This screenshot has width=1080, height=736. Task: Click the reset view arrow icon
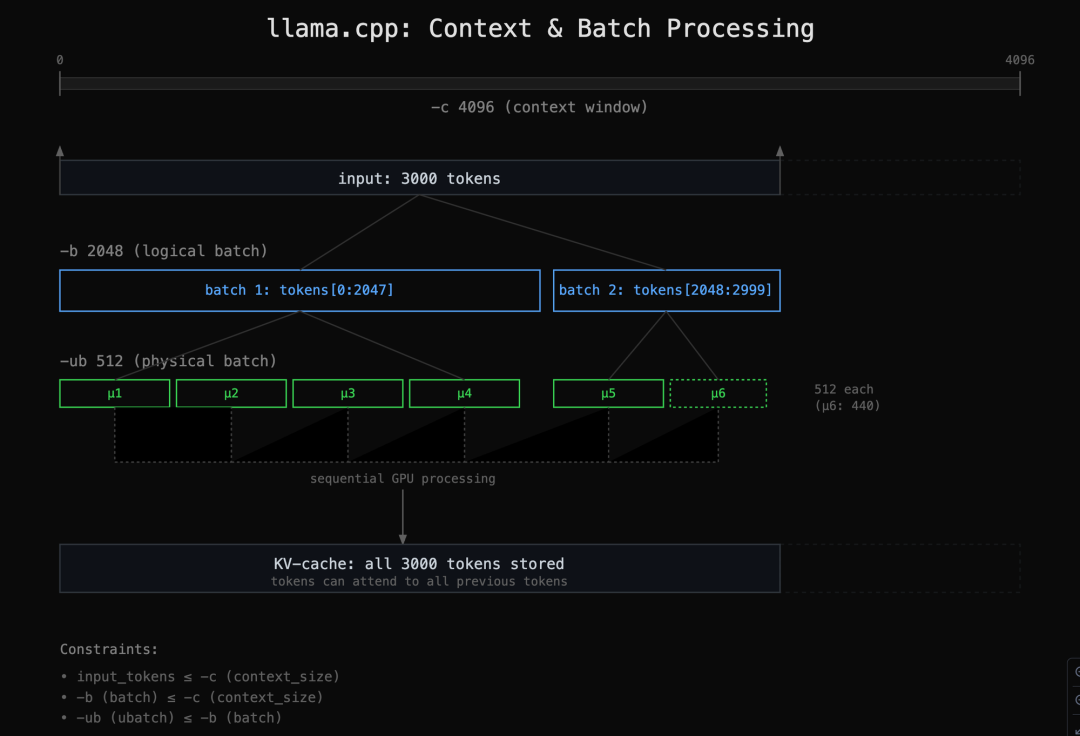pos(1077,730)
